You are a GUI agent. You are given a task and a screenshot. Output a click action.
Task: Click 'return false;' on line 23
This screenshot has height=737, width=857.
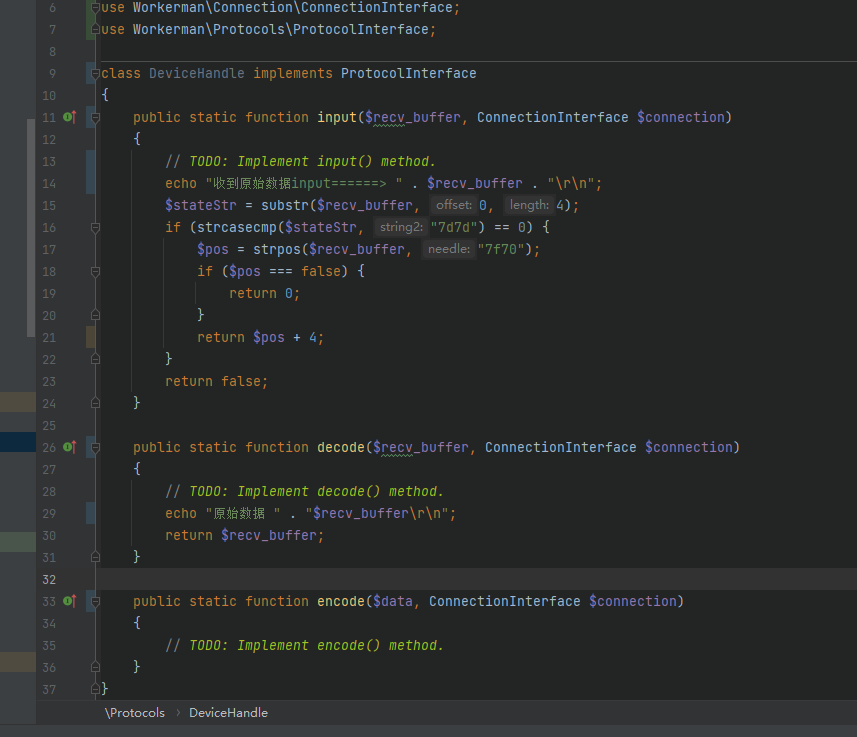click(216, 381)
